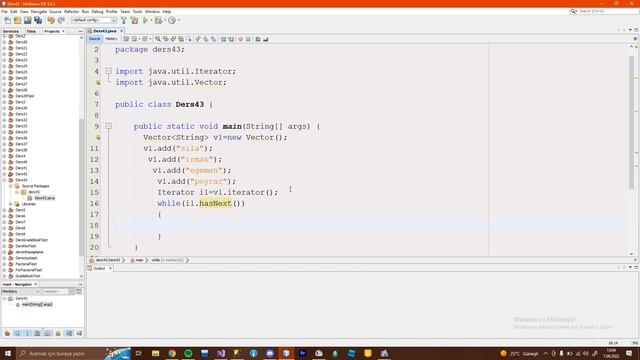Click Next Bookmark editor icon

click(x=206, y=39)
